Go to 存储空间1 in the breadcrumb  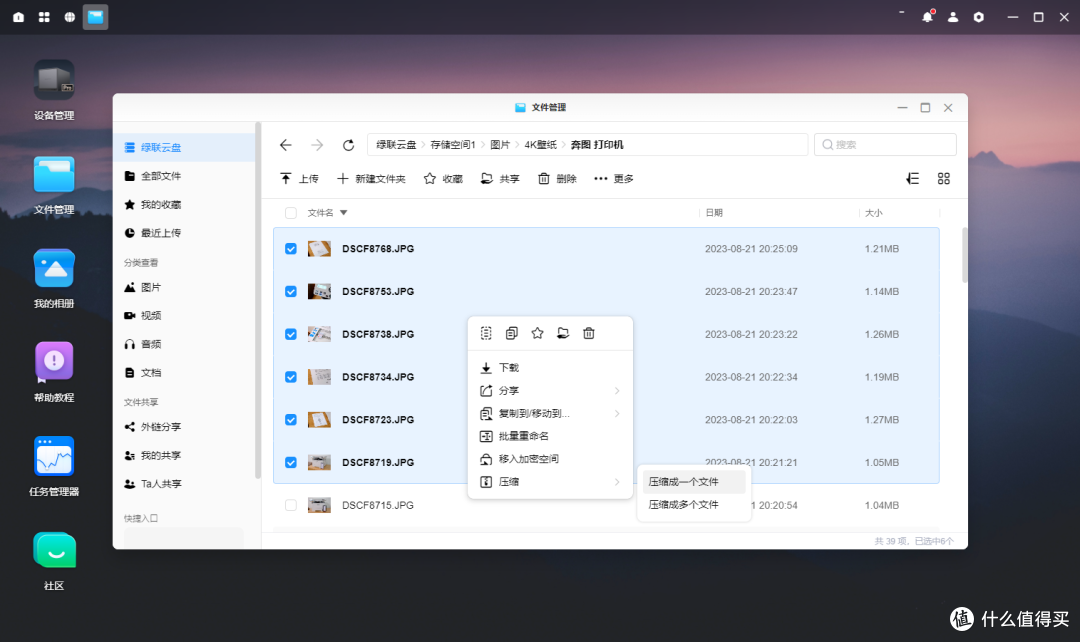(453, 145)
